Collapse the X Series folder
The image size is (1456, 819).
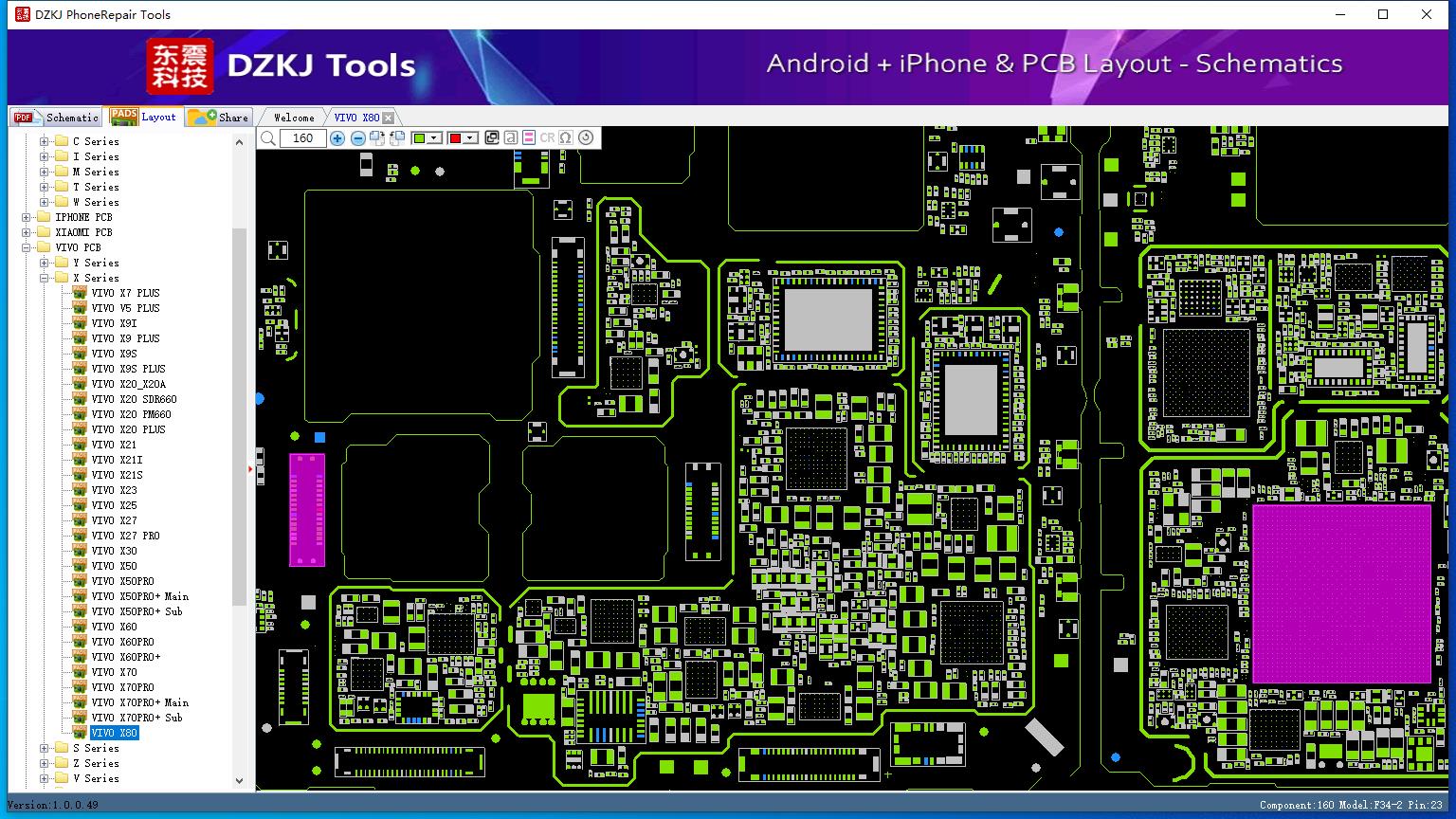[x=44, y=278]
